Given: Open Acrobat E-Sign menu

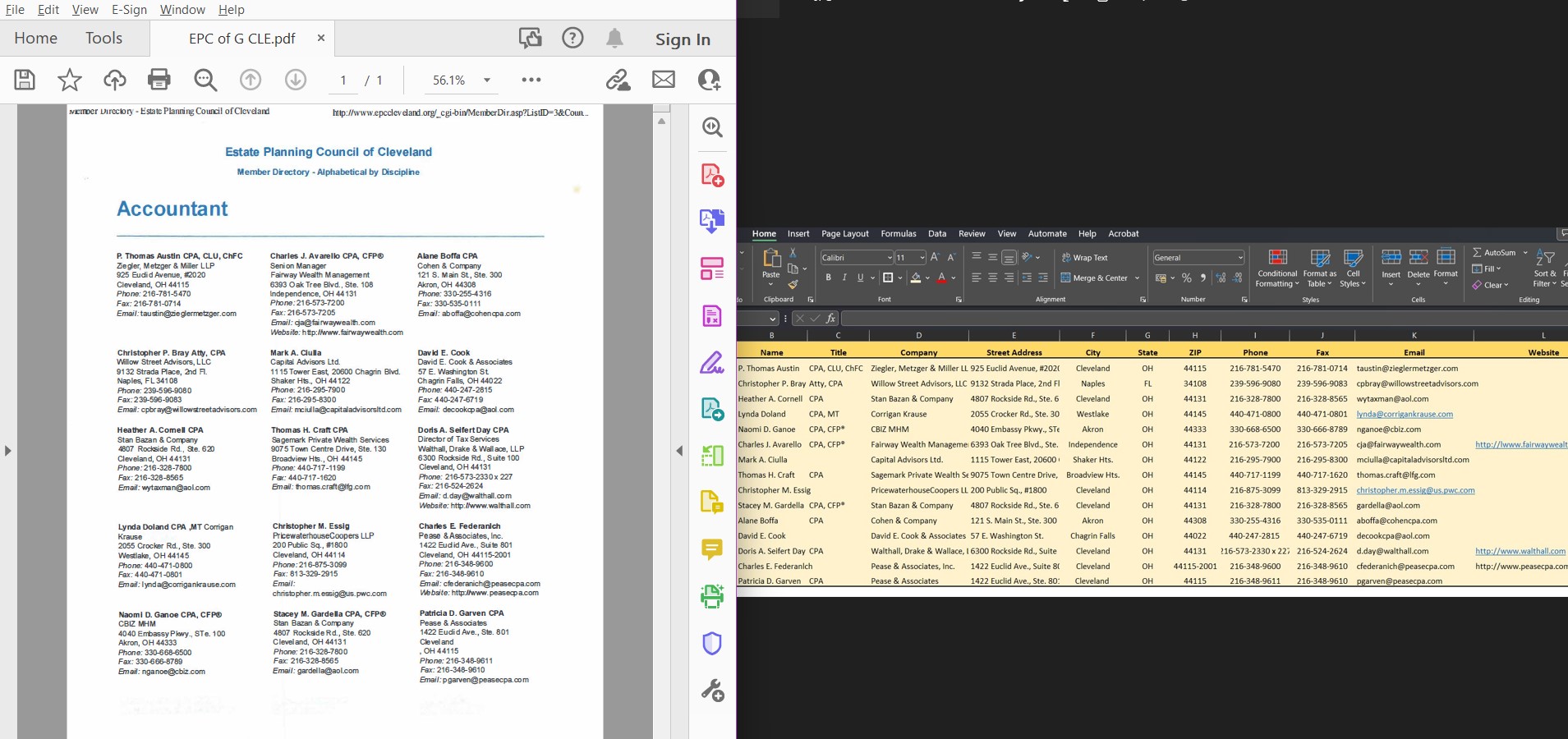Looking at the screenshot, I should tap(129, 10).
